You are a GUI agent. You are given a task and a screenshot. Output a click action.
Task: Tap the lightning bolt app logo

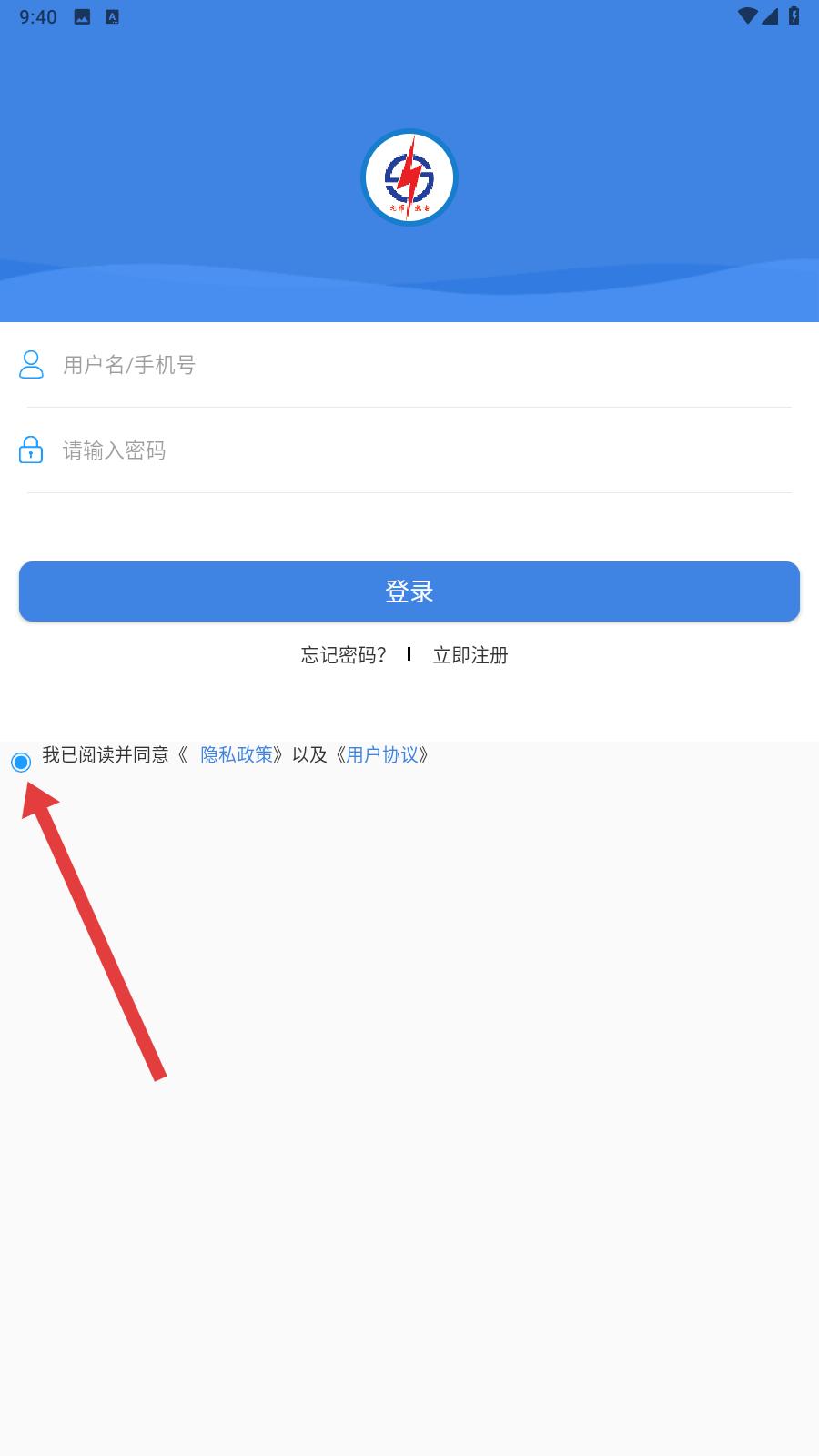click(x=409, y=177)
